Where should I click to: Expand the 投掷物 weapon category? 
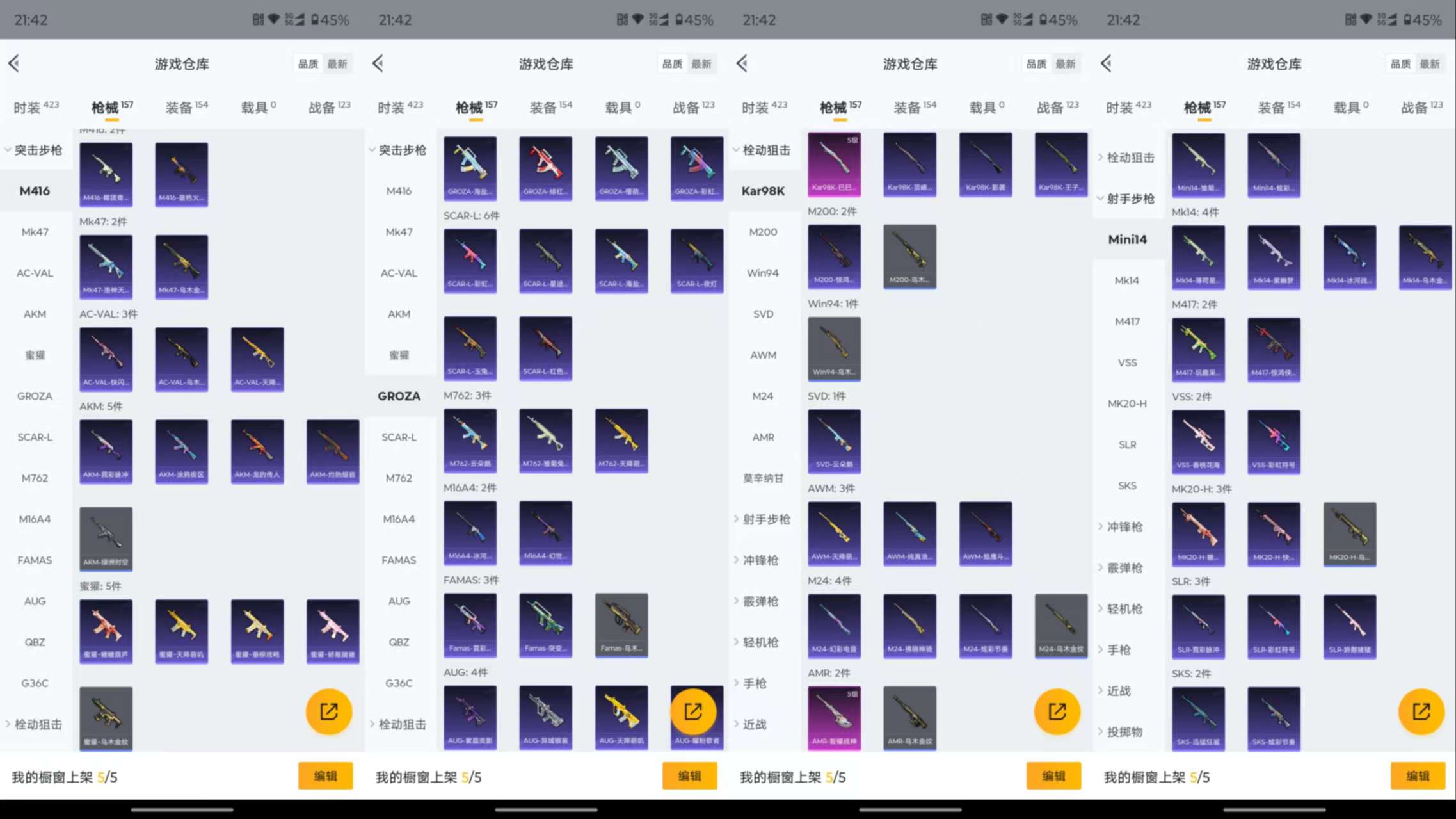pyautogui.click(x=1124, y=732)
